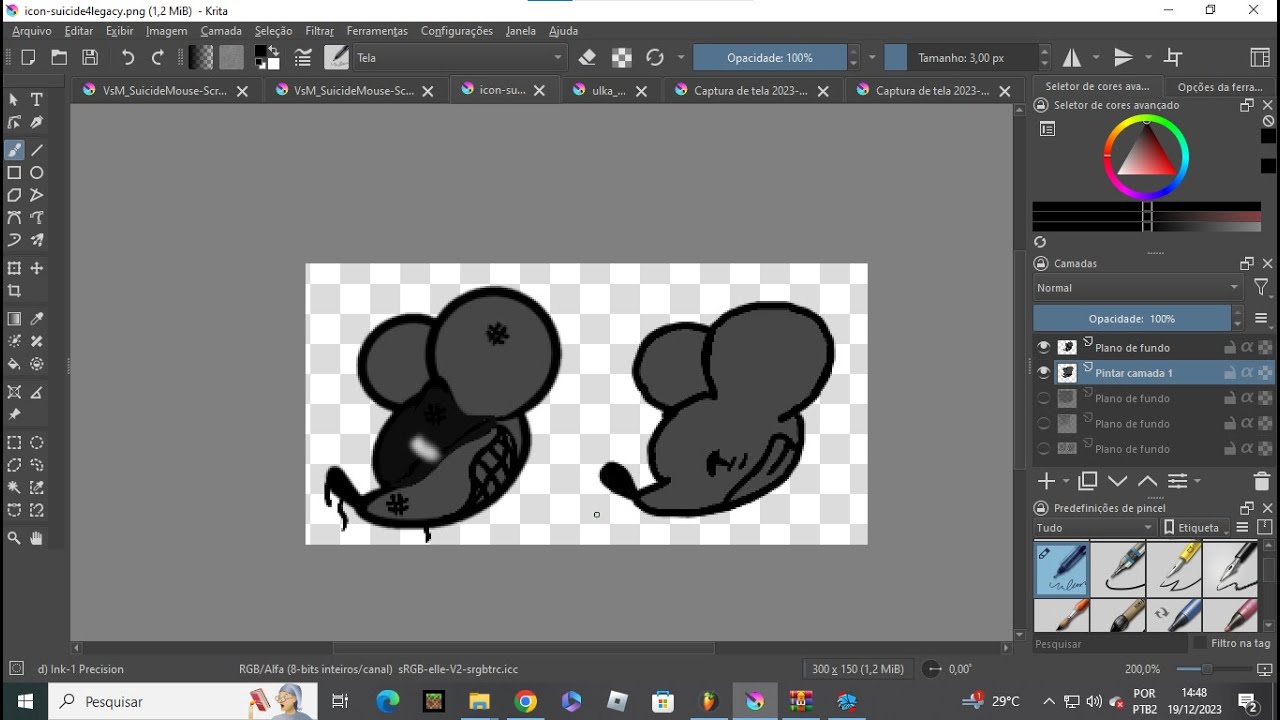Hide the Pintar camada 1 layer
The height and width of the screenshot is (720, 1280).
[1043, 373]
